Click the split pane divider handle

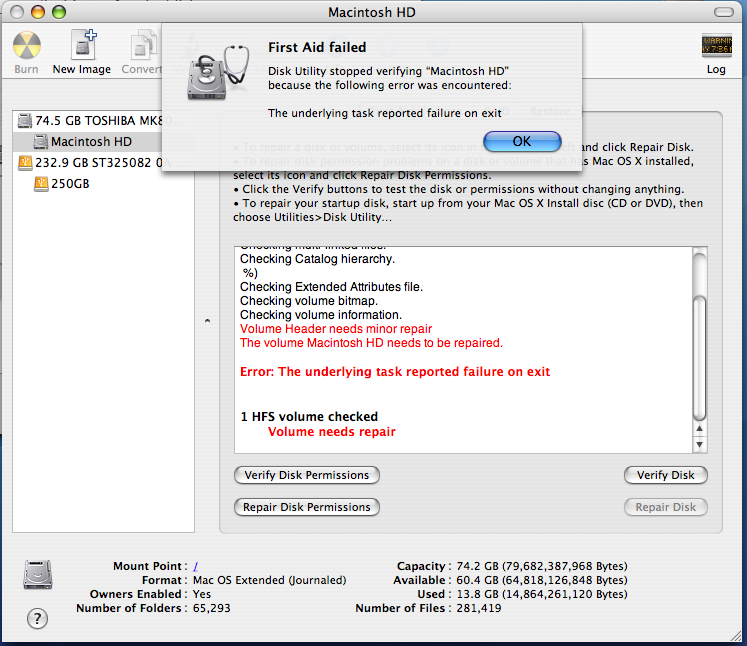[207, 321]
